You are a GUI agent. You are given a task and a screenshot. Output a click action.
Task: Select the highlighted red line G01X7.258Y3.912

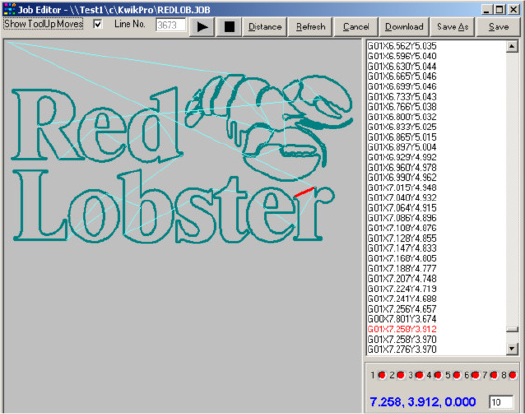click(402, 329)
